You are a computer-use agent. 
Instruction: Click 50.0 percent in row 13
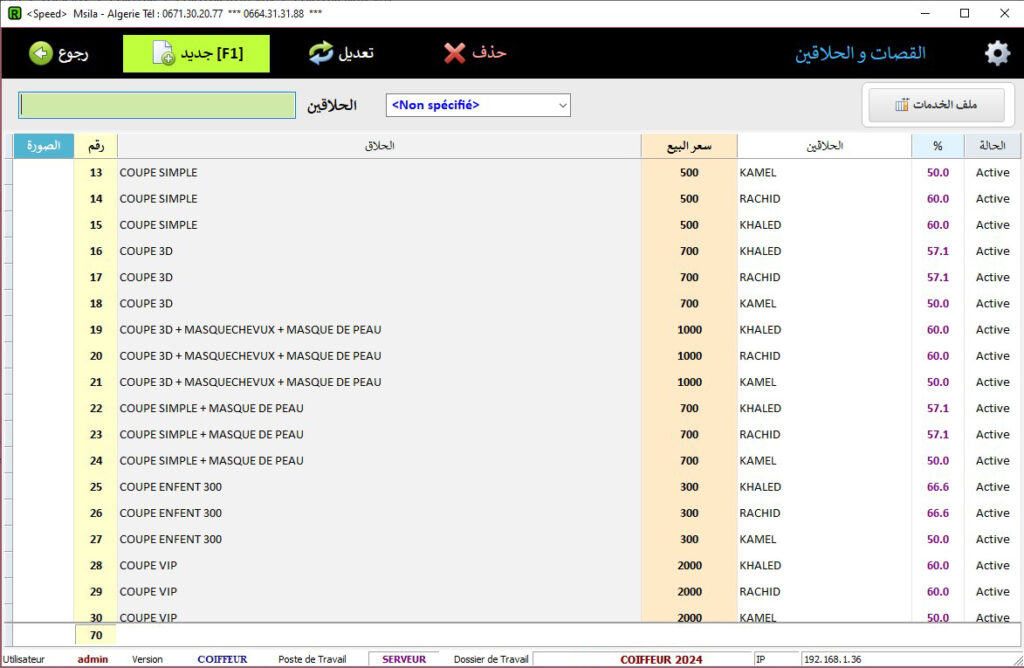click(x=938, y=172)
